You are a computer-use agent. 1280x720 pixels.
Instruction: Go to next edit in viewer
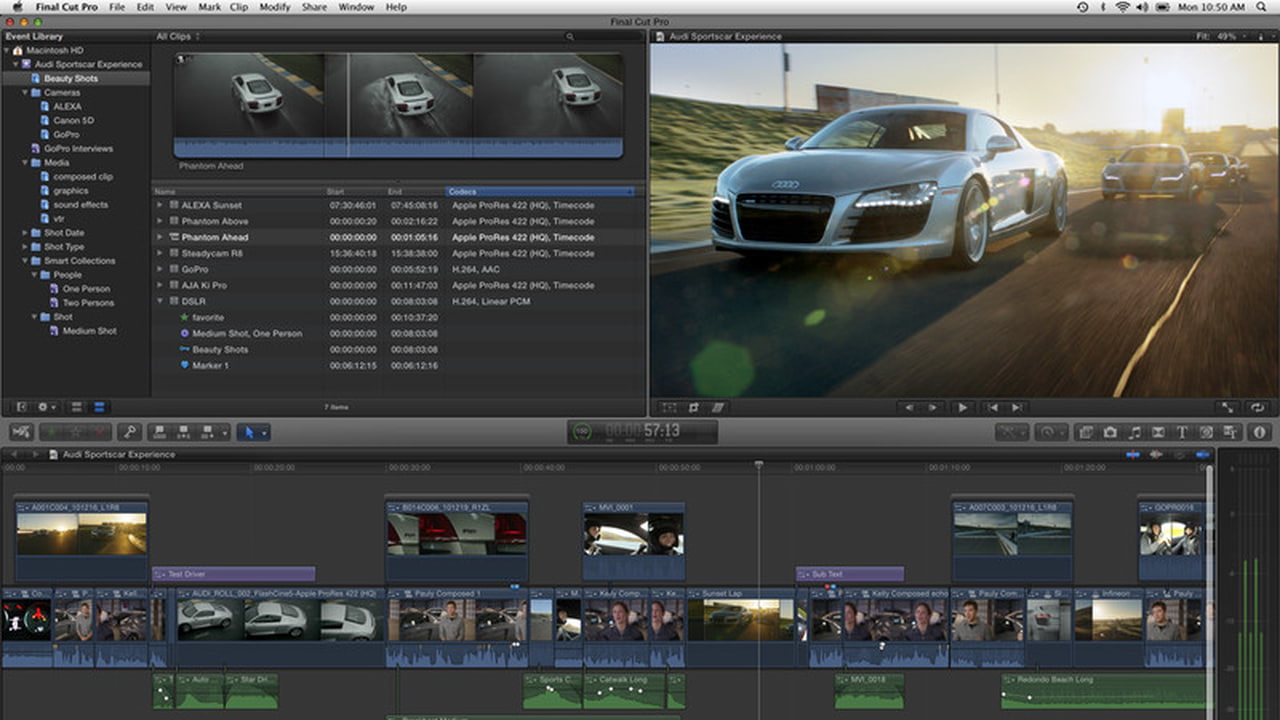point(1017,407)
